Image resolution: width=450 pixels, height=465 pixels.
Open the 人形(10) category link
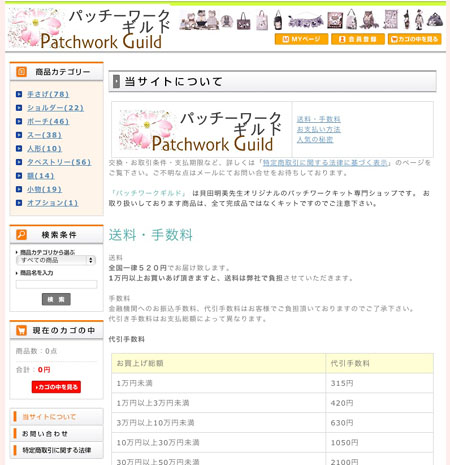[44, 149]
